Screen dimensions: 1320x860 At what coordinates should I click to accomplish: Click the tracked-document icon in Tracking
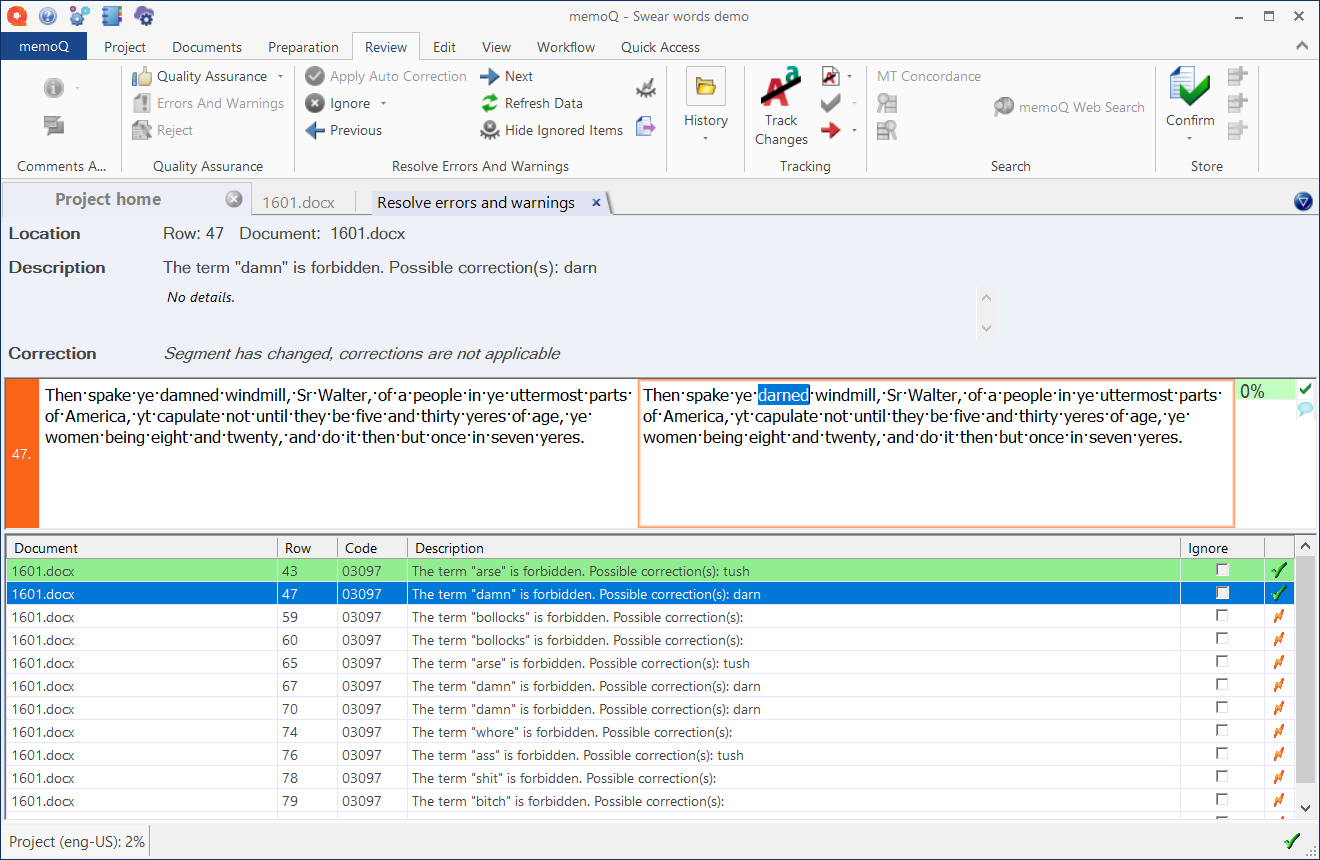pyautogui.click(x=830, y=76)
